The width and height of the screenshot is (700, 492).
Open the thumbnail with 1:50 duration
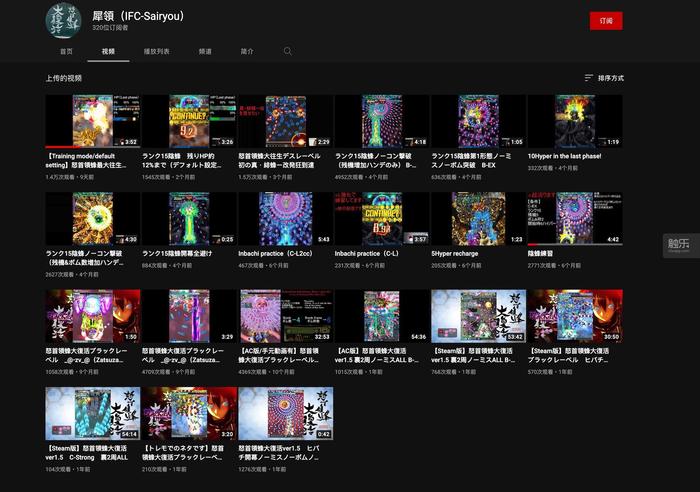[93, 316]
